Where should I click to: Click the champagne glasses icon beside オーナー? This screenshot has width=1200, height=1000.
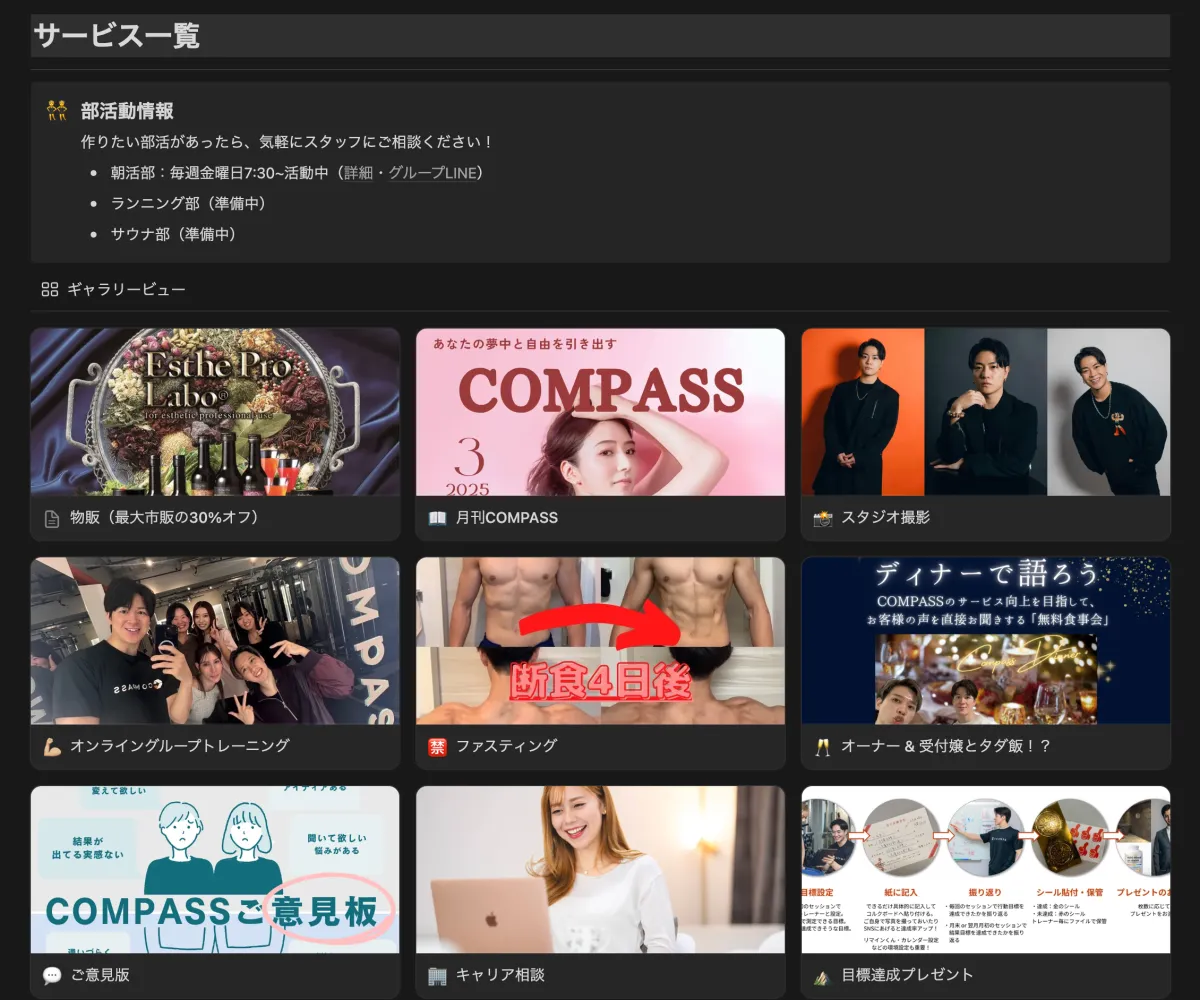tap(823, 746)
